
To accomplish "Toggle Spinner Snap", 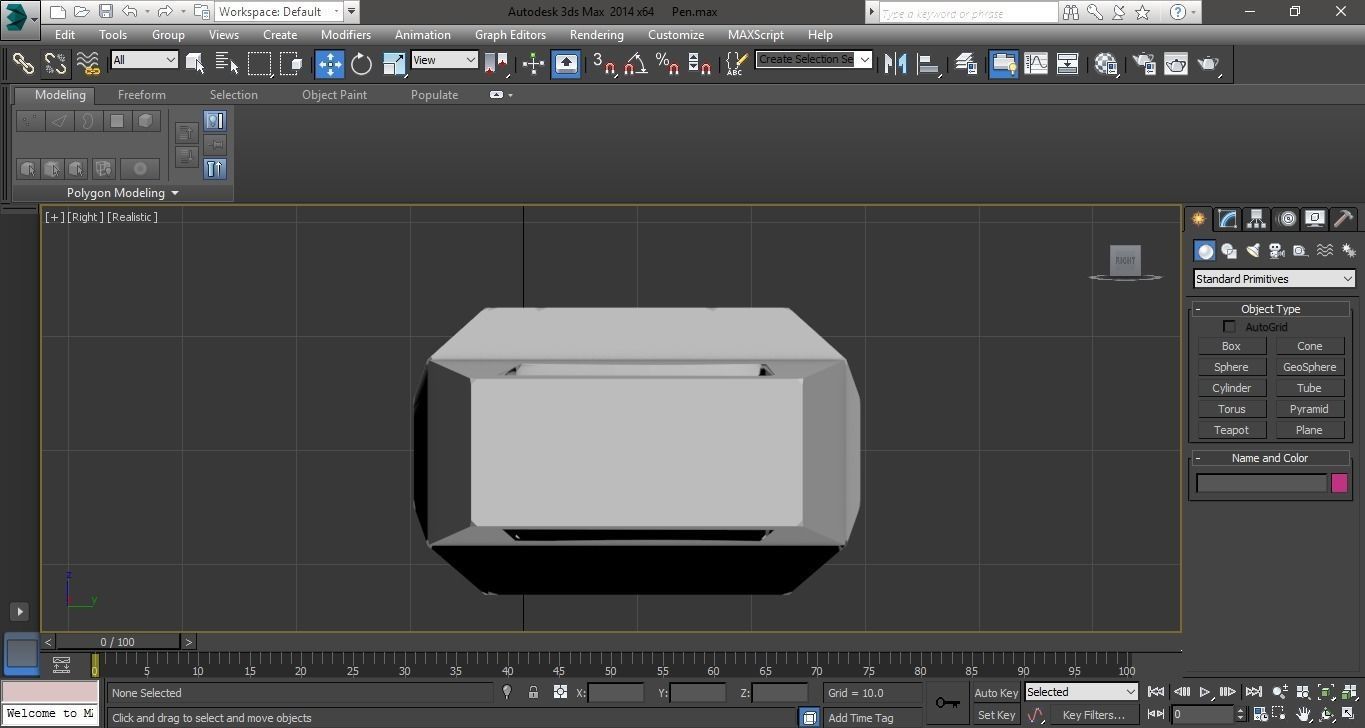I will 700,64.
